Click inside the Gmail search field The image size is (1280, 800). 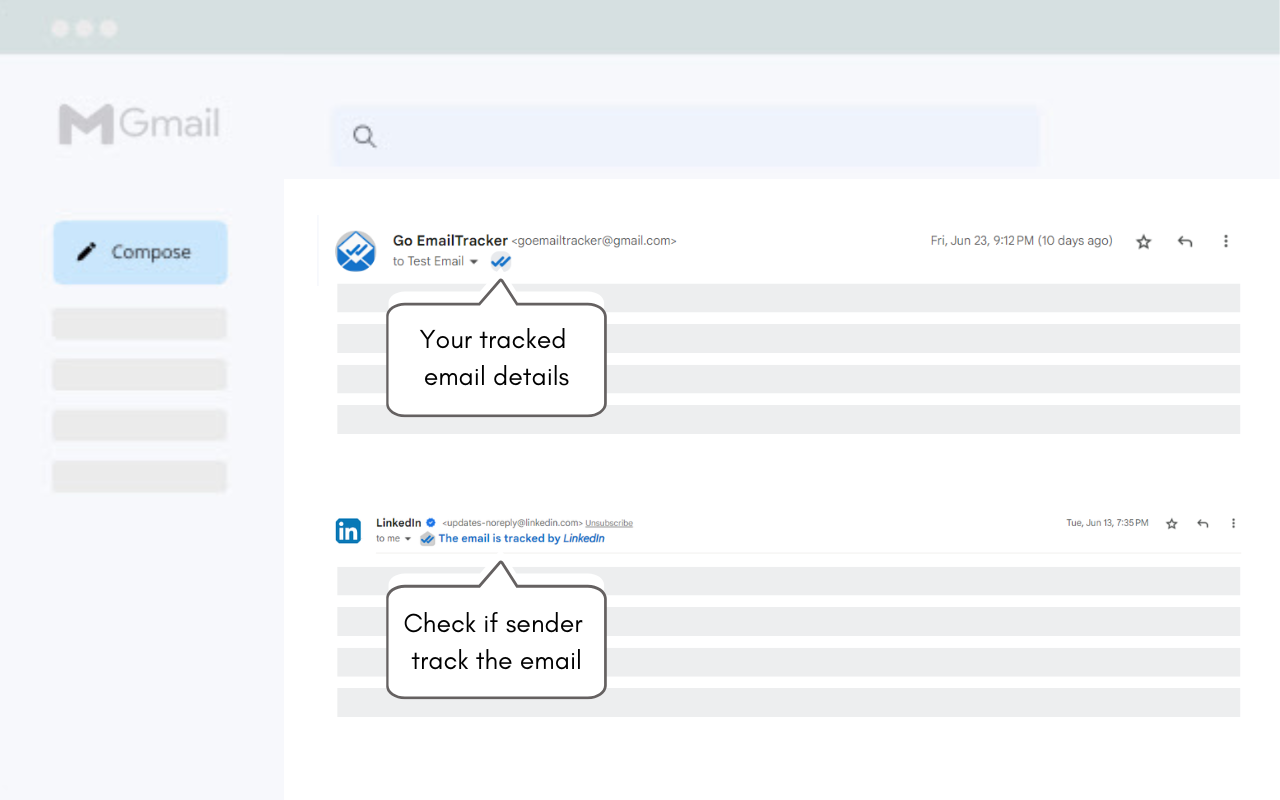(x=690, y=136)
